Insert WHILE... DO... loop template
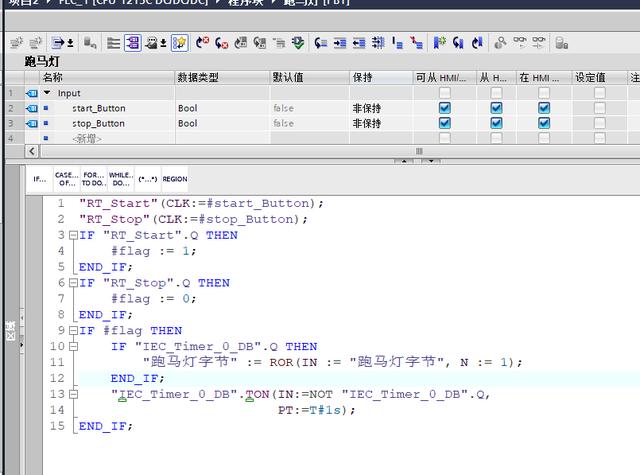This screenshot has height=475, width=640. 121,179
